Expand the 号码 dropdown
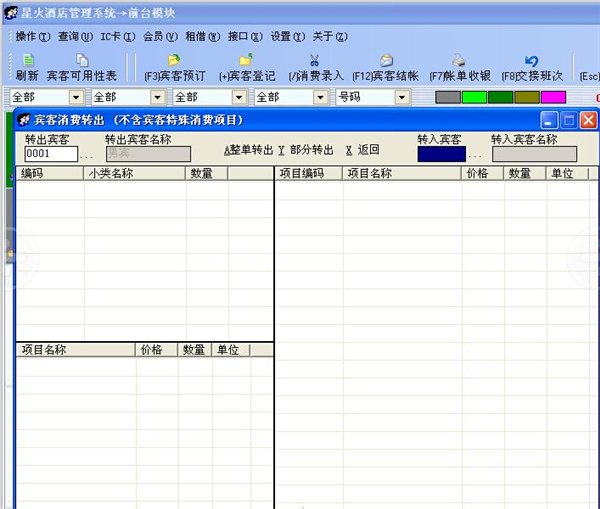This screenshot has width=600, height=509. 402,97
